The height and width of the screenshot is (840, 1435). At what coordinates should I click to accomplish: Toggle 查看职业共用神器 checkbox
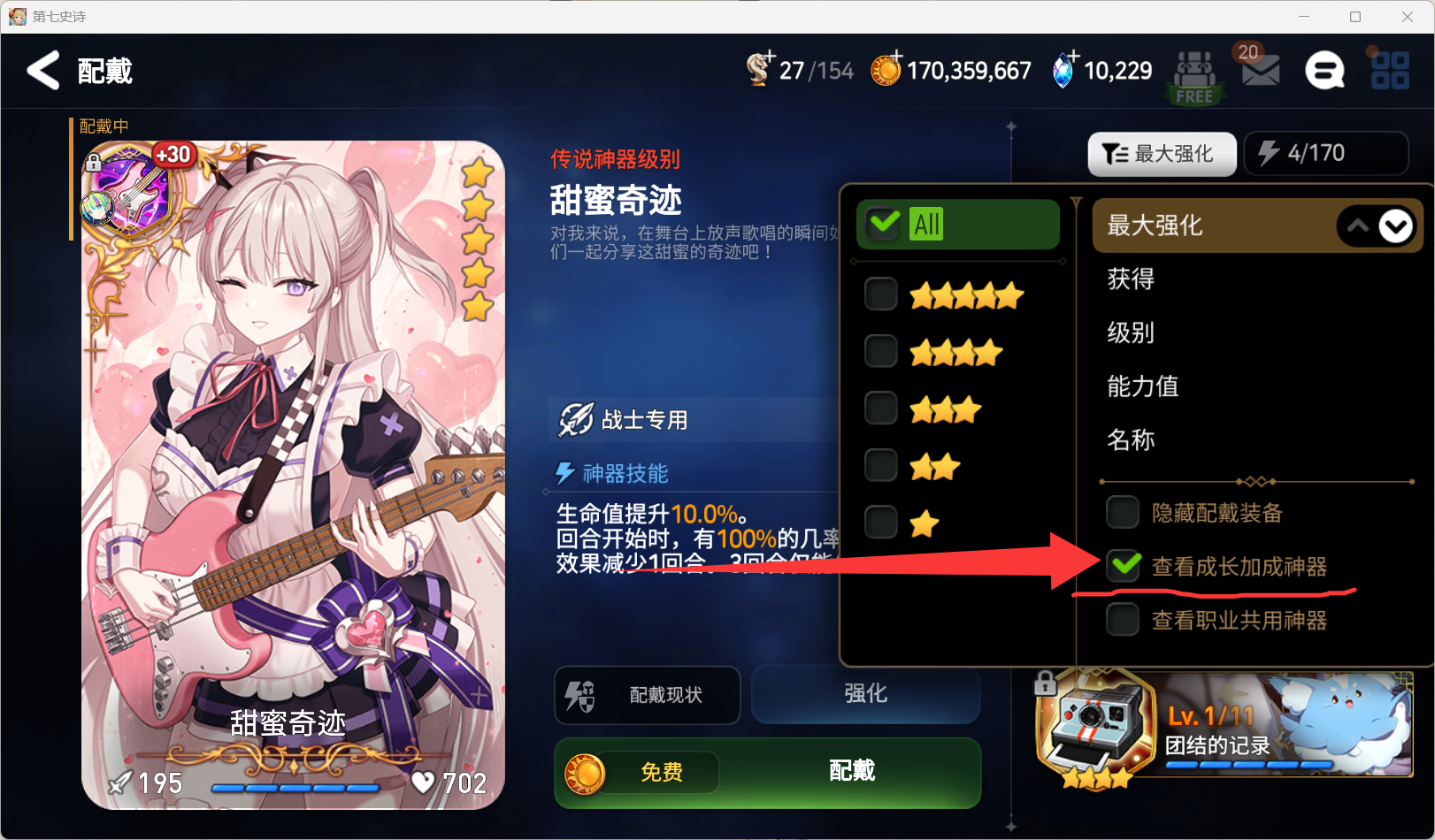tap(1123, 619)
